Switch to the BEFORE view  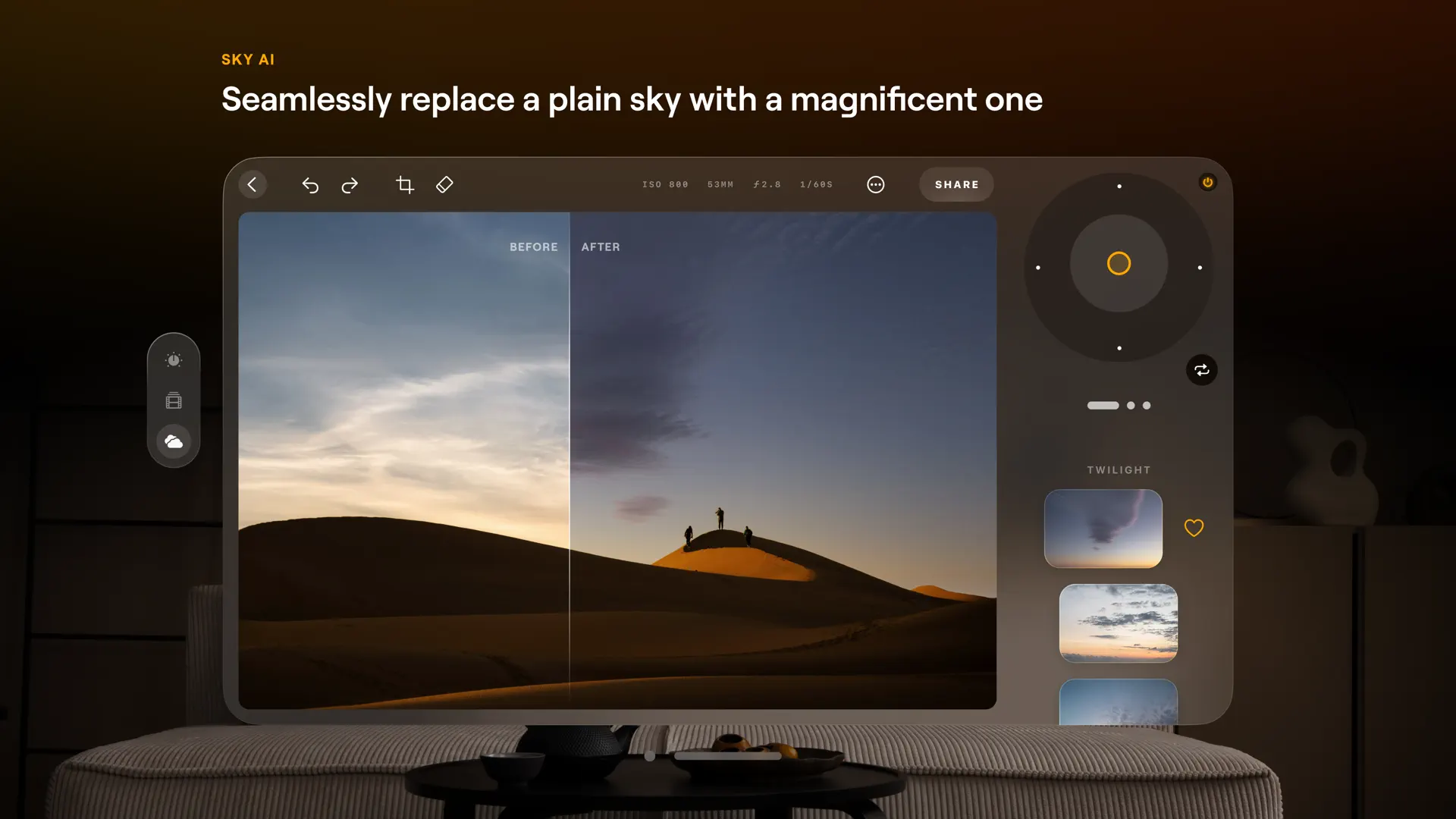[x=533, y=246]
